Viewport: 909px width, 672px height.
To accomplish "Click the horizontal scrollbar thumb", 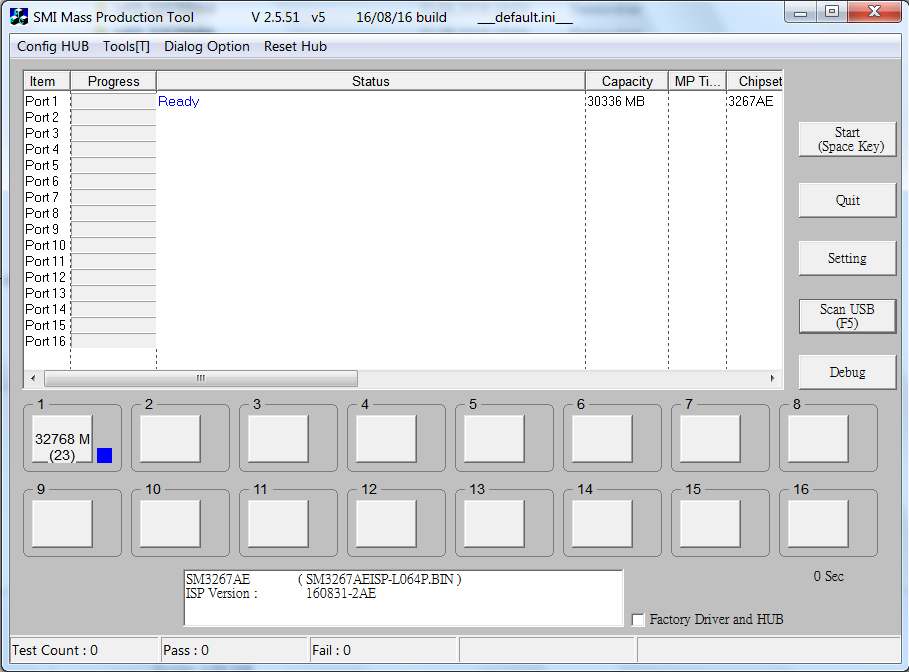I will (x=201, y=379).
